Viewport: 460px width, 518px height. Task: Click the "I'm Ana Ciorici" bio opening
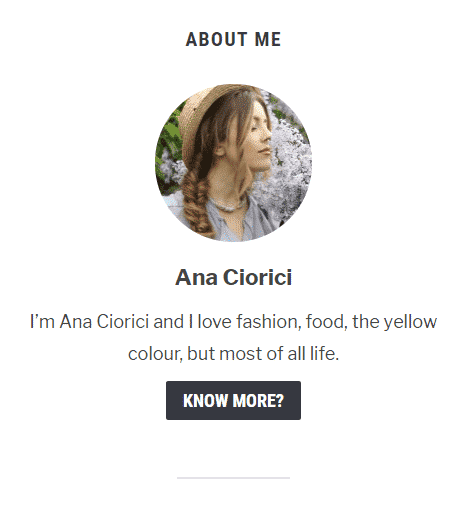tap(89, 322)
